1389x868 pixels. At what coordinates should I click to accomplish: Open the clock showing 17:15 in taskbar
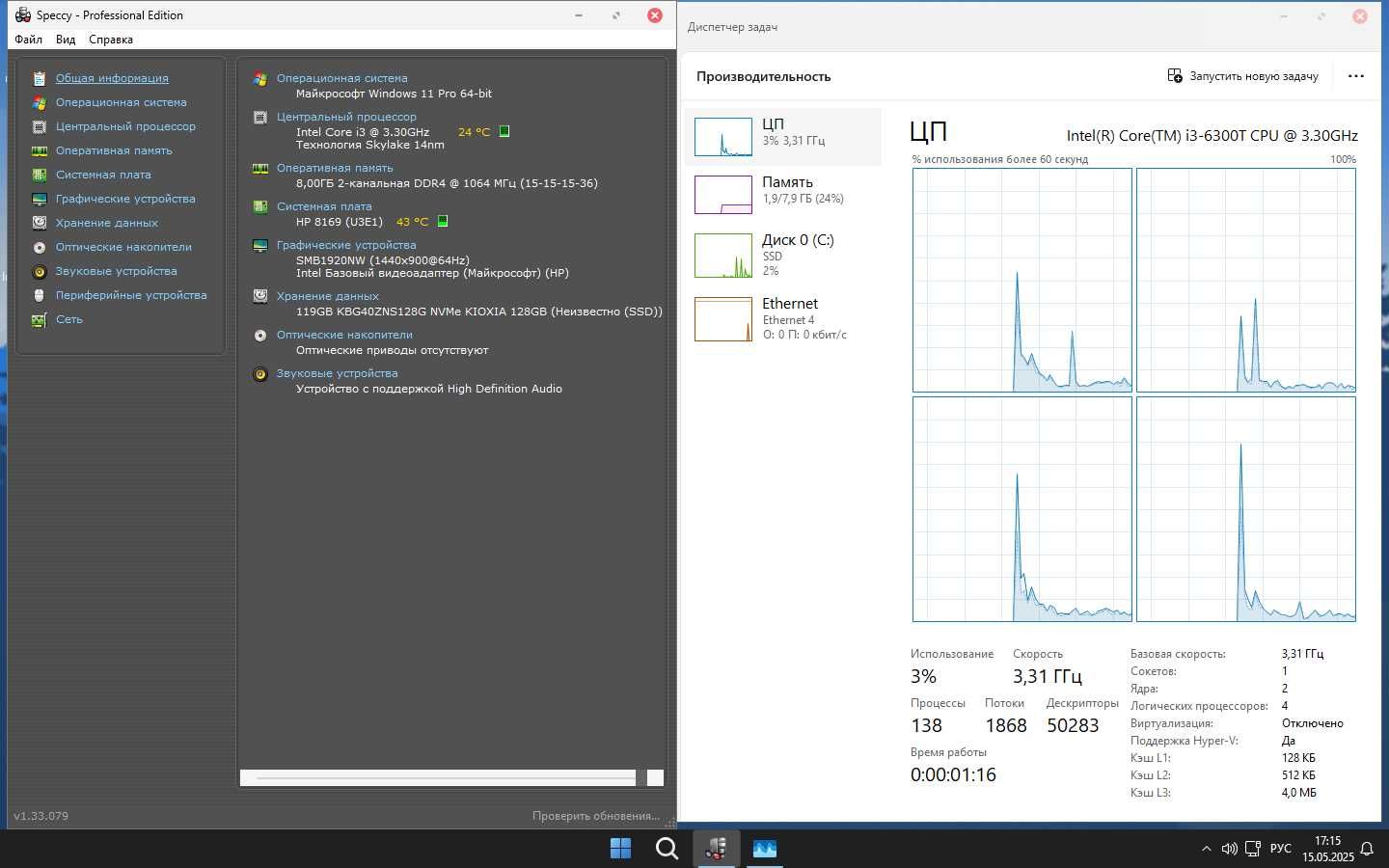[x=1328, y=849]
